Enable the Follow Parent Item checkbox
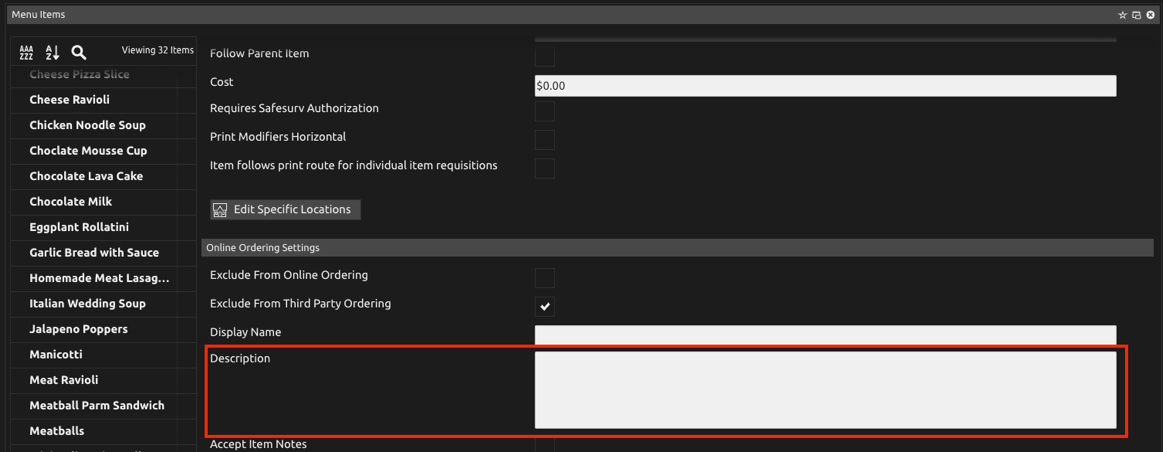This screenshot has height=452, width=1163. (544, 56)
